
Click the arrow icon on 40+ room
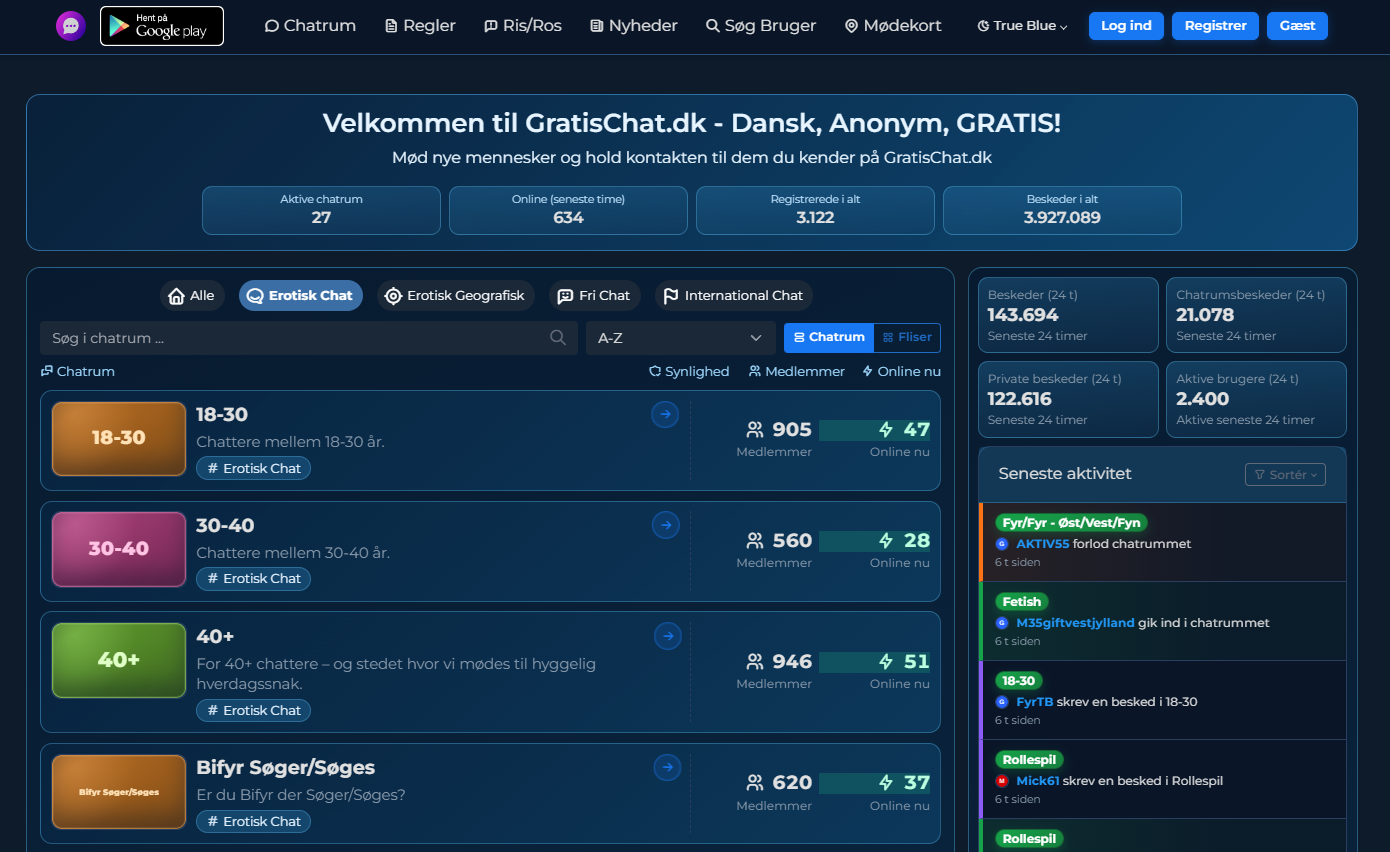pyautogui.click(x=668, y=636)
